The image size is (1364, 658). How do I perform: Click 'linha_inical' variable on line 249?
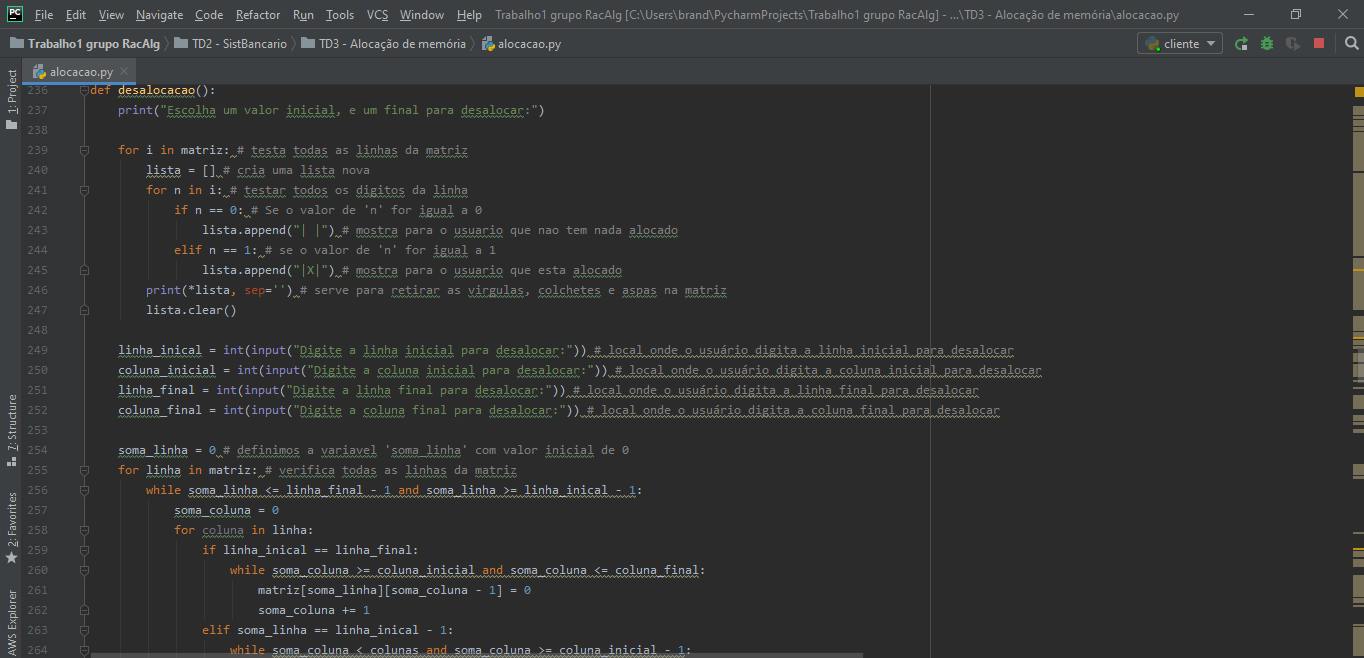point(160,350)
